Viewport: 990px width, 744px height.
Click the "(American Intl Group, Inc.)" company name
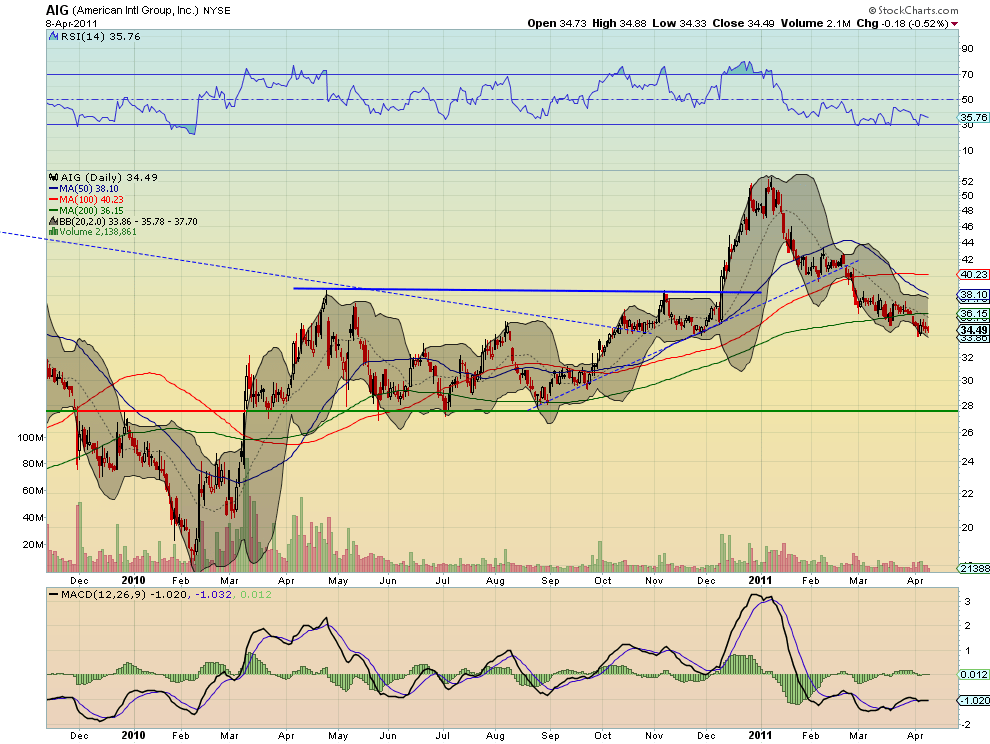(135, 11)
